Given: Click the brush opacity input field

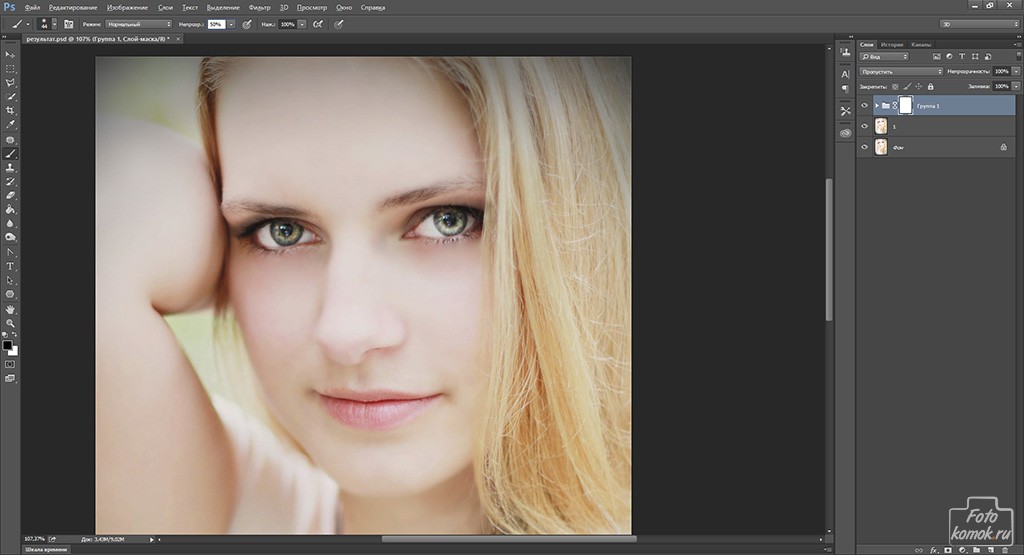Looking at the screenshot, I should point(216,24).
